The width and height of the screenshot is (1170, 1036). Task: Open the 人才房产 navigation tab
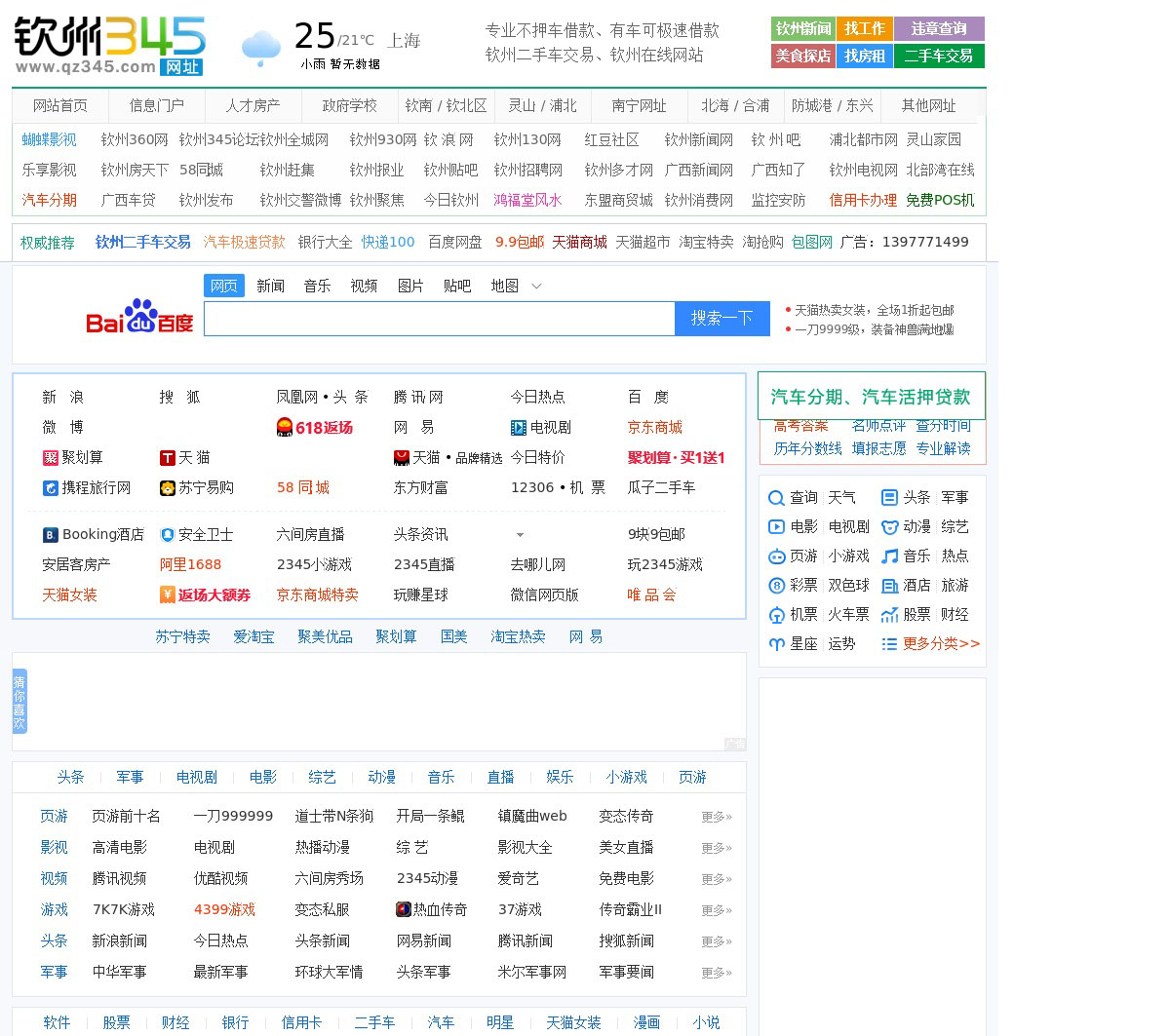pyautogui.click(x=253, y=105)
